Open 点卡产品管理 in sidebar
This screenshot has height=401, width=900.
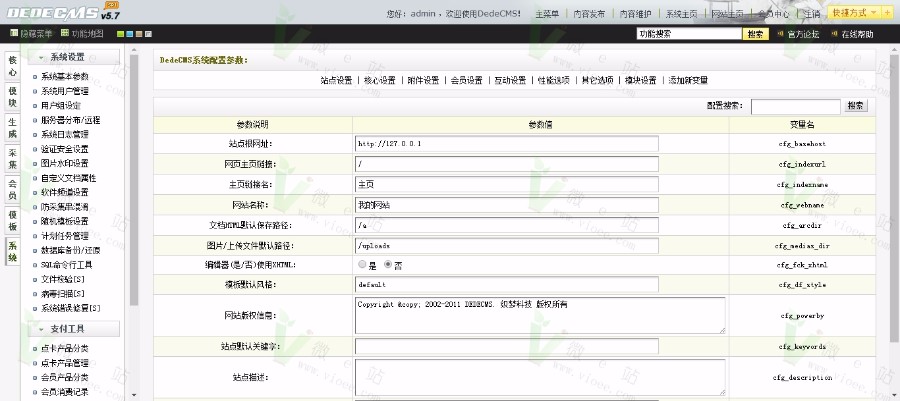click(65, 363)
